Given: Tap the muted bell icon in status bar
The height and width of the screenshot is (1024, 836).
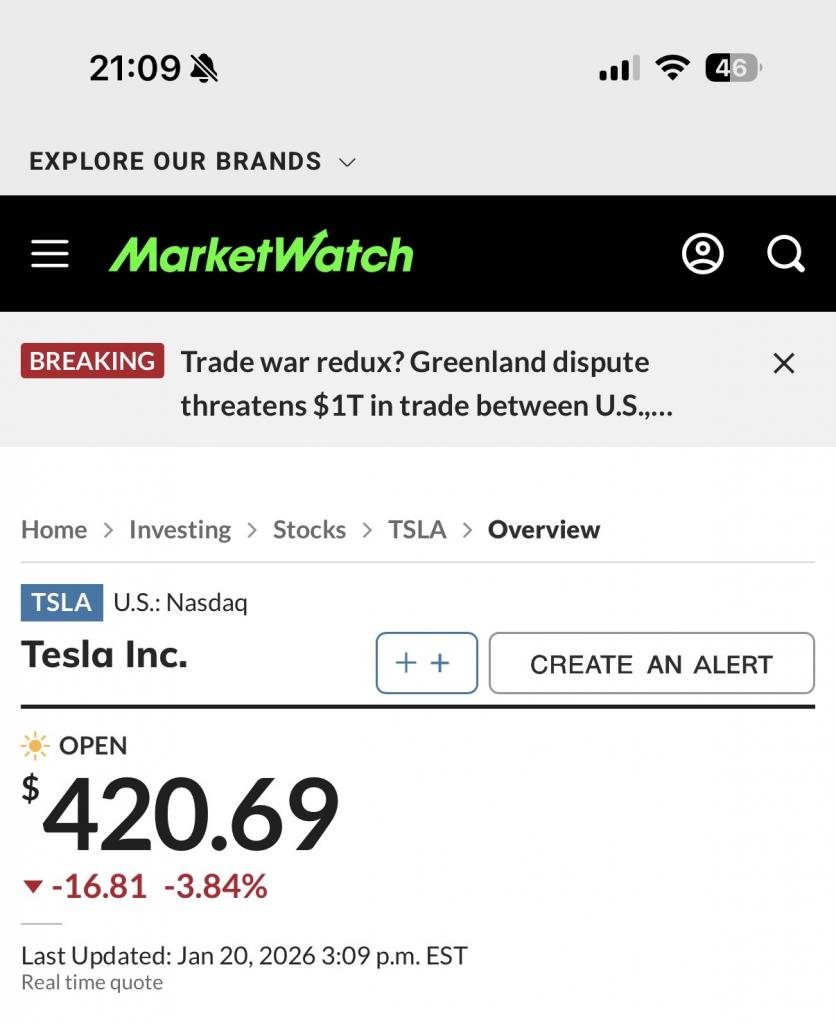Looking at the screenshot, I should (204, 68).
